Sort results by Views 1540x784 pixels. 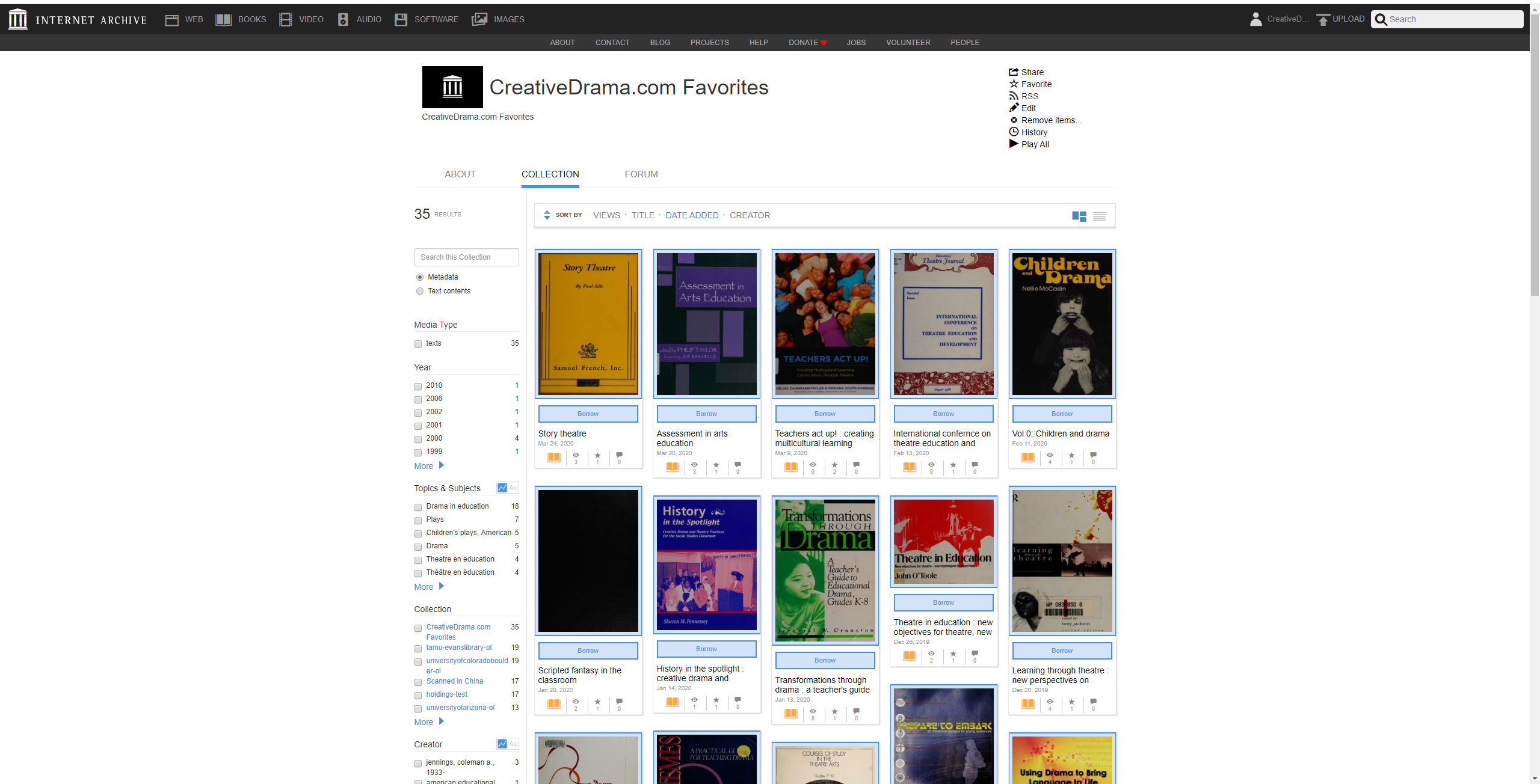pyautogui.click(x=606, y=215)
